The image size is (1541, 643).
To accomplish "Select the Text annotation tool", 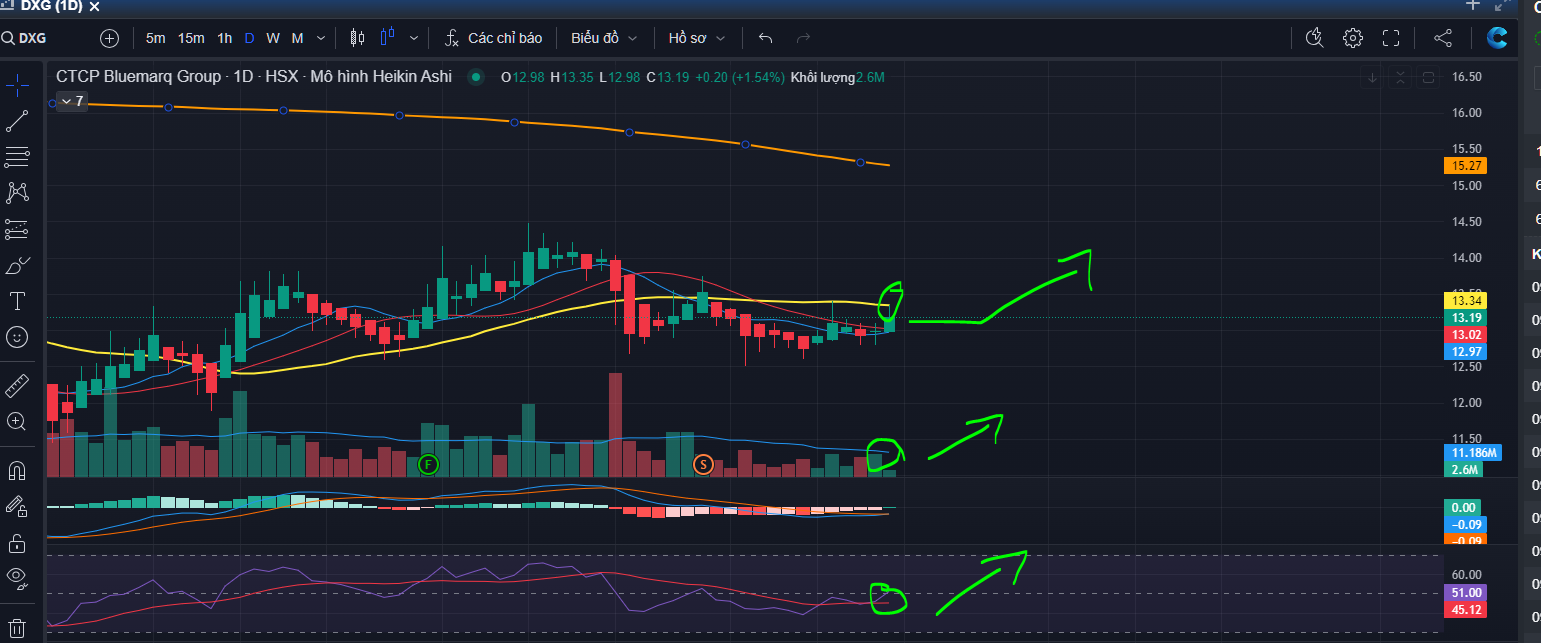I will (x=17, y=301).
